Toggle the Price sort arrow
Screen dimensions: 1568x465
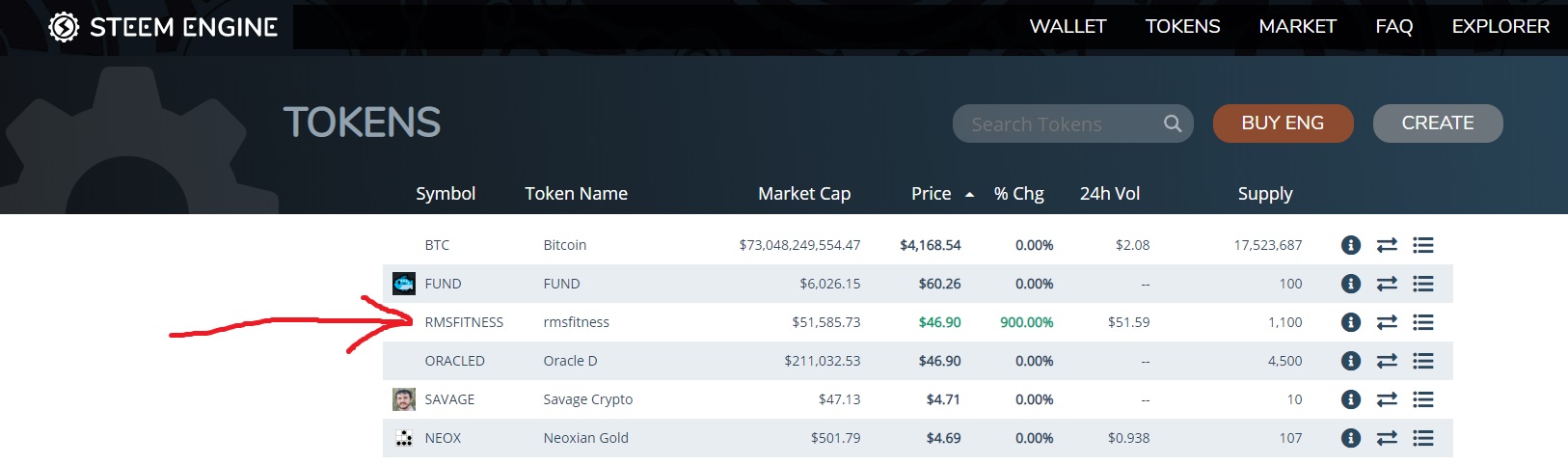[x=969, y=195]
